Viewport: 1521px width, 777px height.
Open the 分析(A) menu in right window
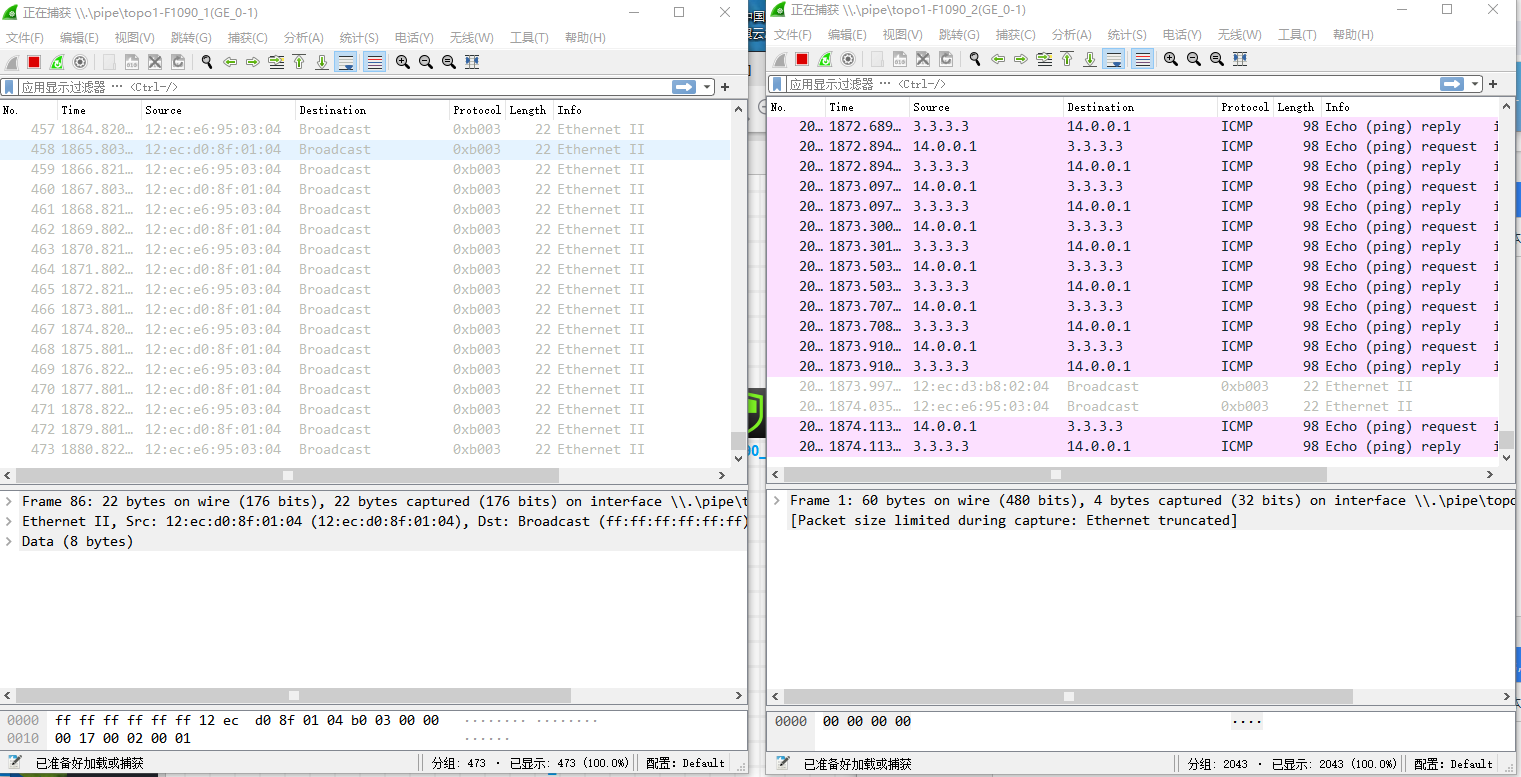[1072, 35]
